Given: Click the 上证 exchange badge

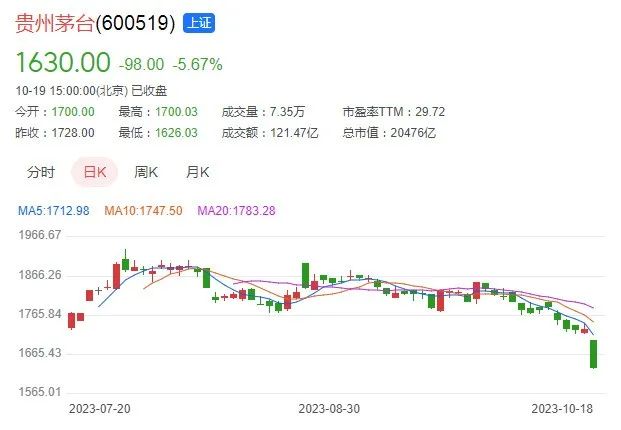Looking at the screenshot, I should coord(199,23).
